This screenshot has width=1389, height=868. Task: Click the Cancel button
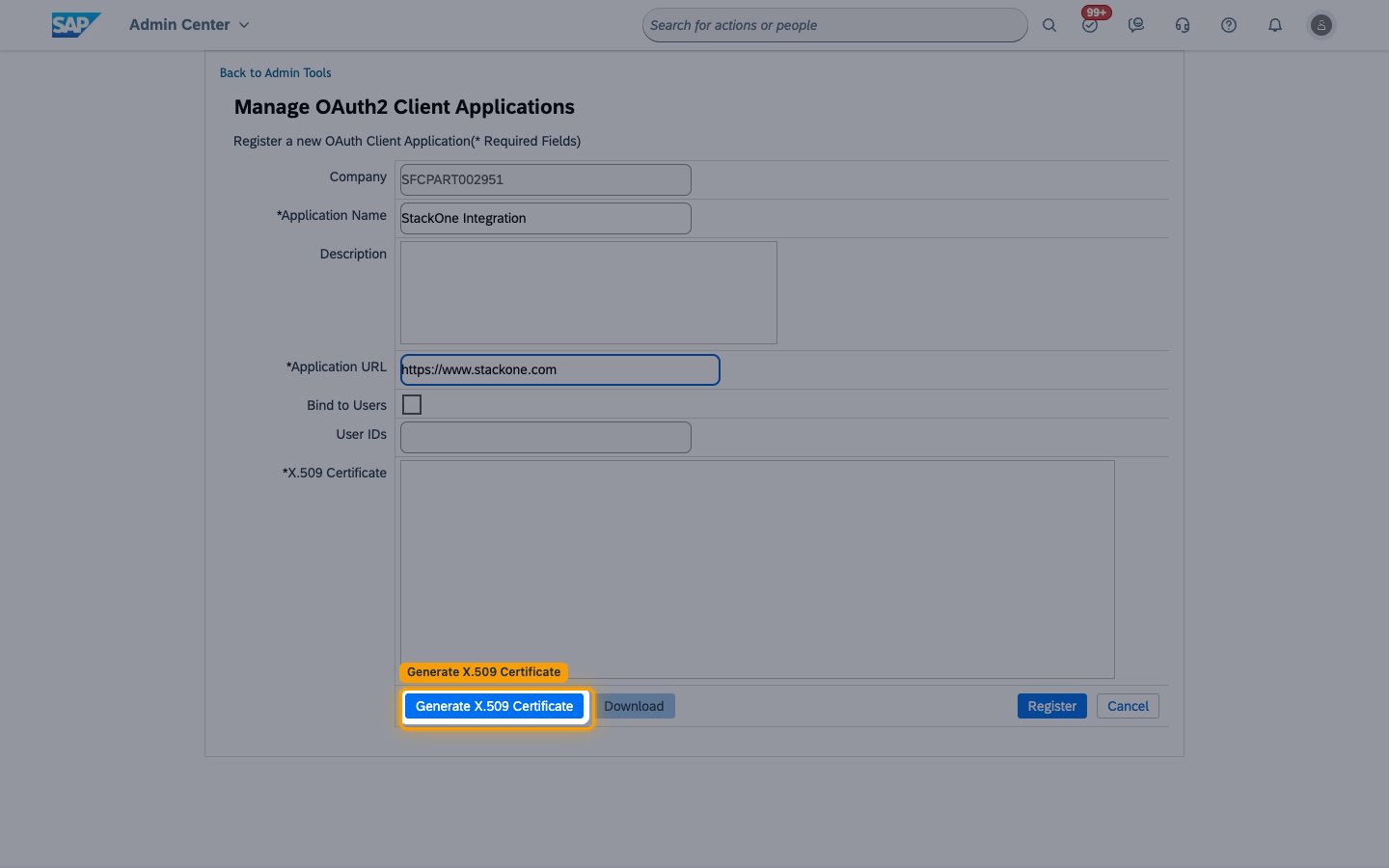[x=1128, y=706]
